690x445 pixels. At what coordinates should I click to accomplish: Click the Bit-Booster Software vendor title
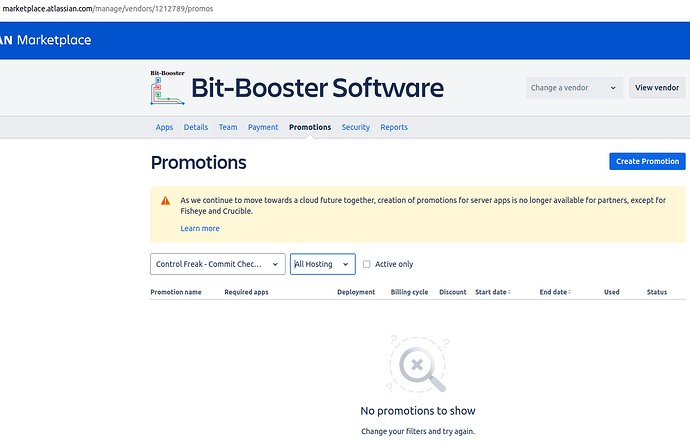click(x=317, y=88)
